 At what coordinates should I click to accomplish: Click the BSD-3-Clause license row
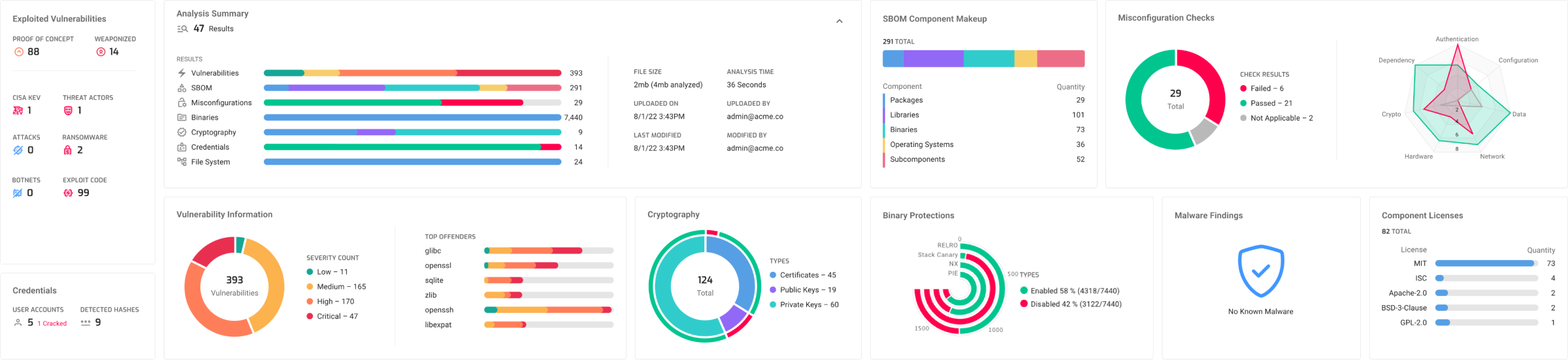[x=1469, y=308]
